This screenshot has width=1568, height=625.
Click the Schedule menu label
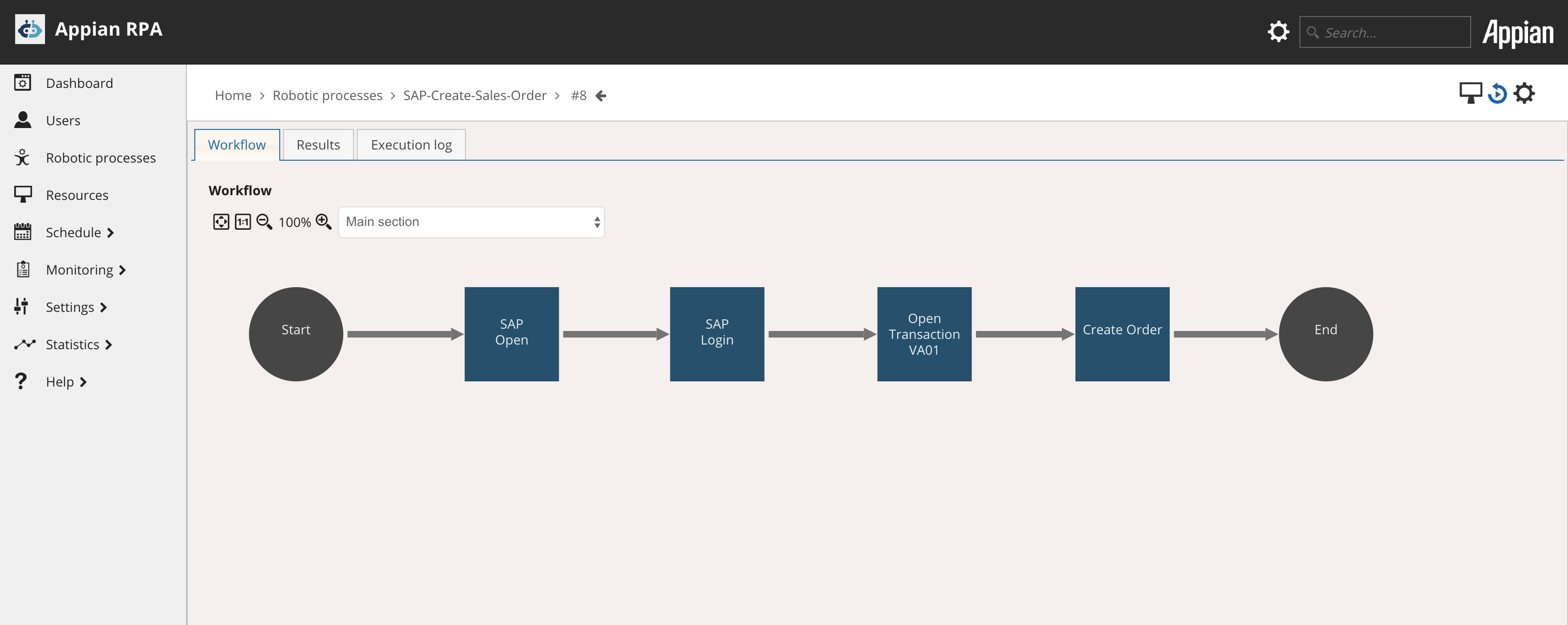click(73, 232)
